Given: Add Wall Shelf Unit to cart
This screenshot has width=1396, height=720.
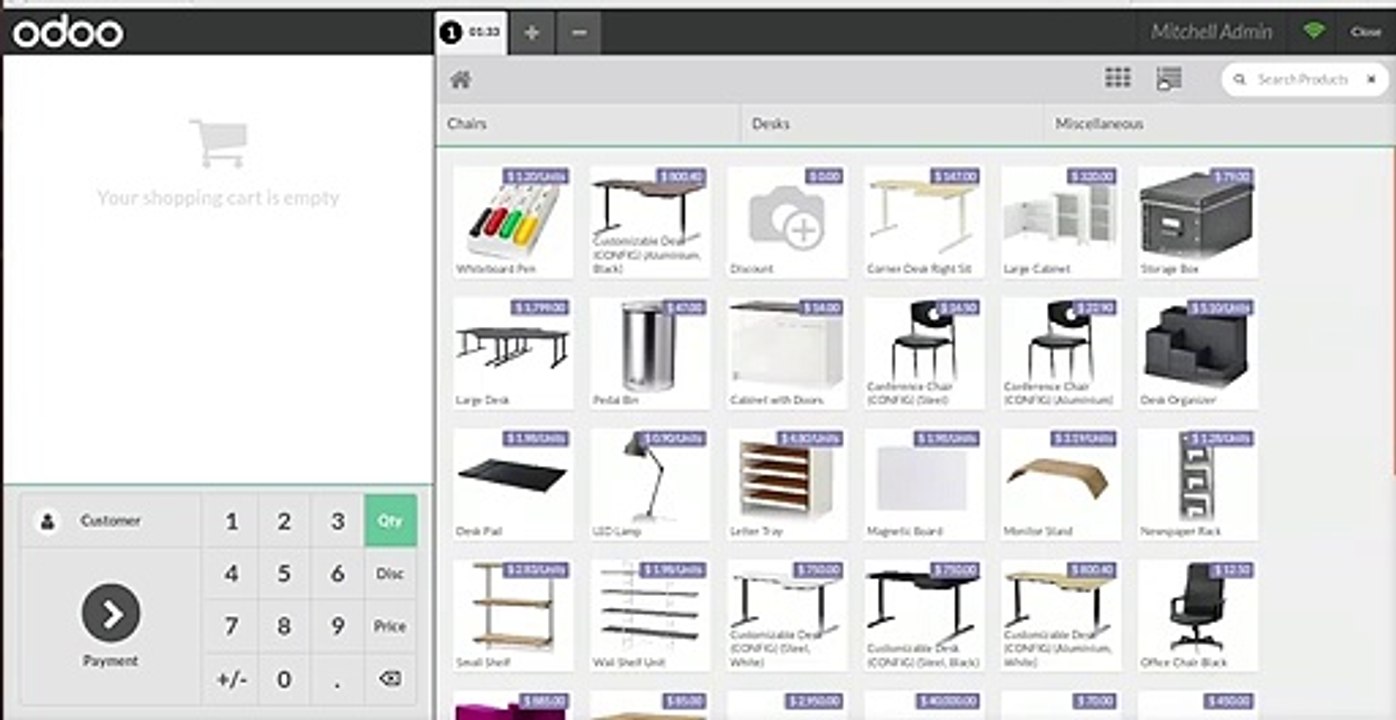Looking at the screenshot, I should (650, 615).
